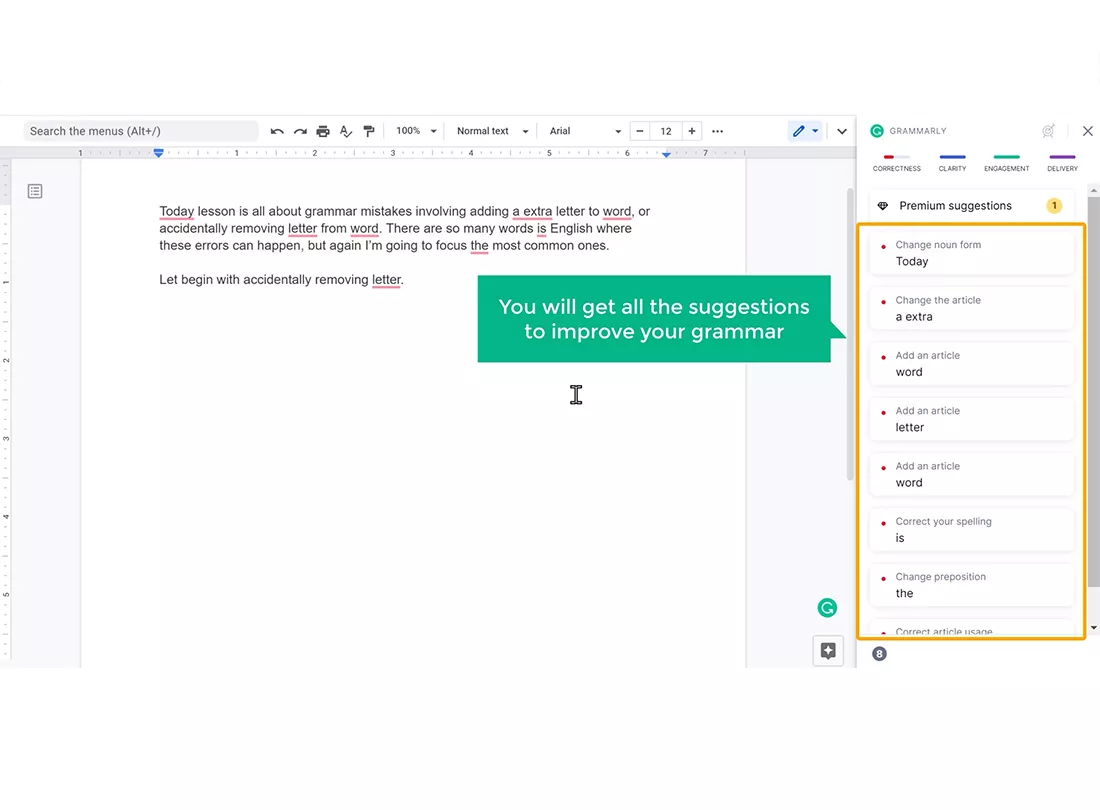The image size is (1100, 810).
Task: Click underlined 'letter' in last paragraph
Action: click(x=386, y=280)
